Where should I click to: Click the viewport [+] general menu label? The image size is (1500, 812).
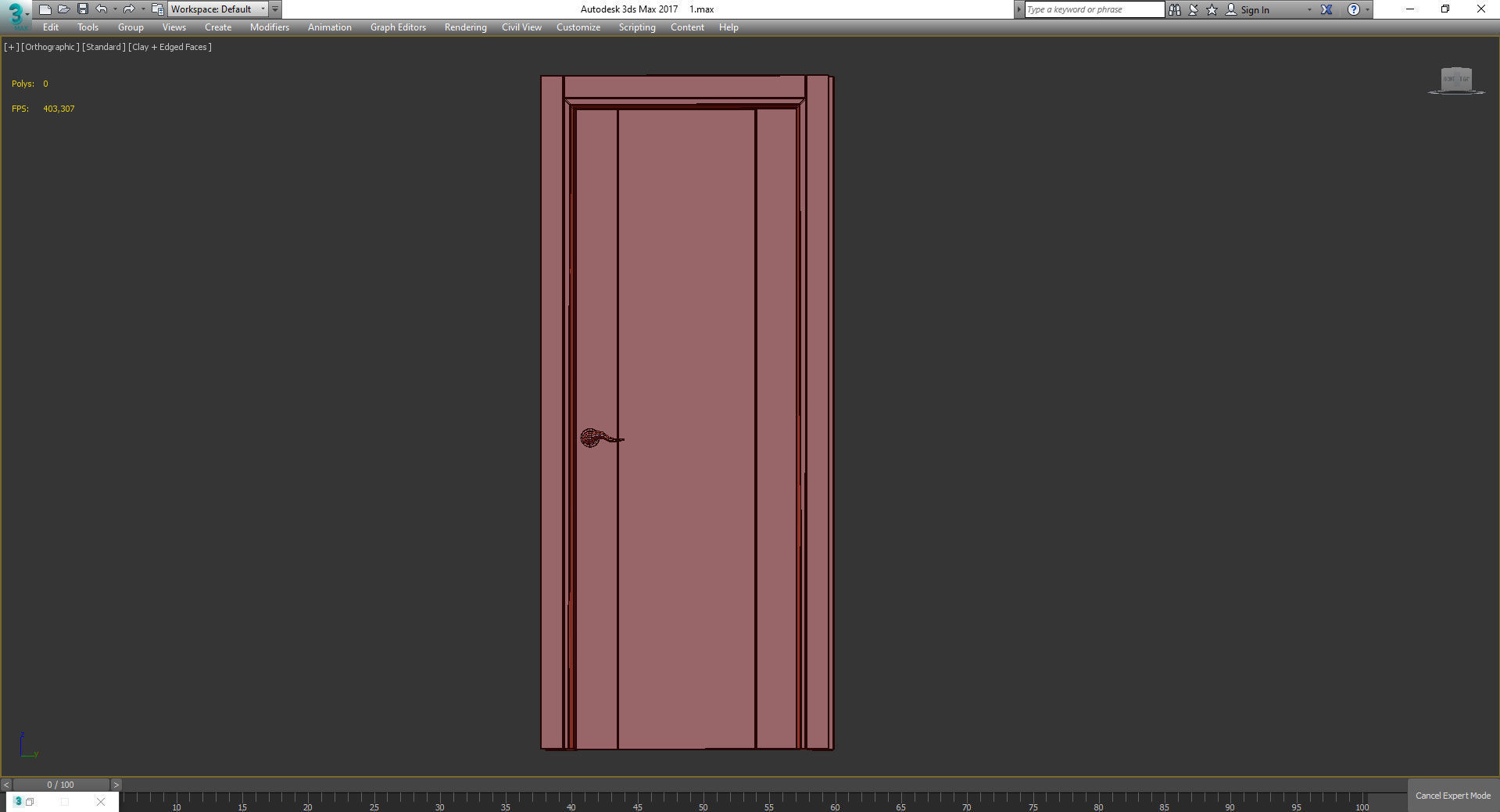click(x=11, y=47)
